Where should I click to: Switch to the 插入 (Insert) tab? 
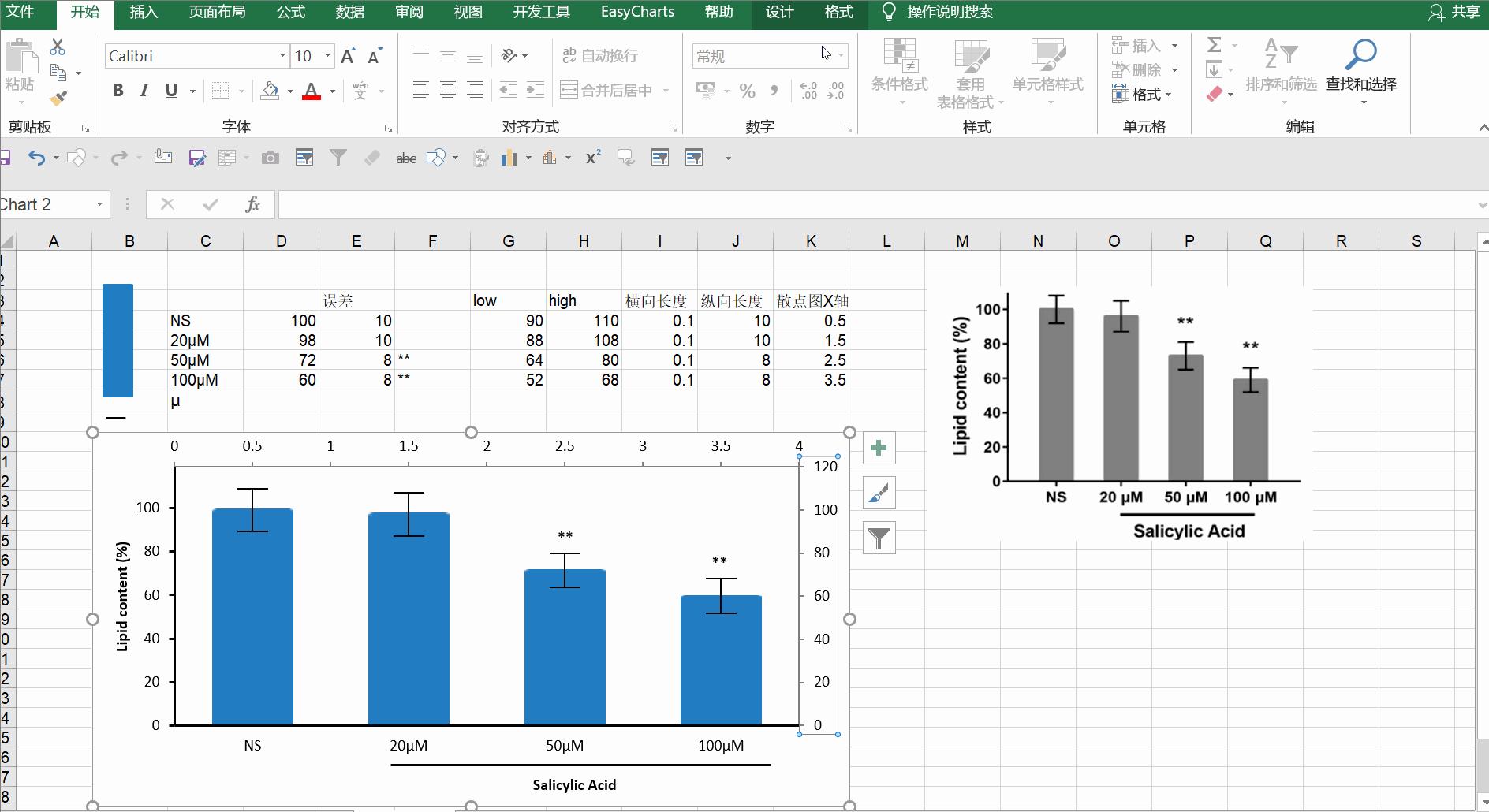pos(144,12)
